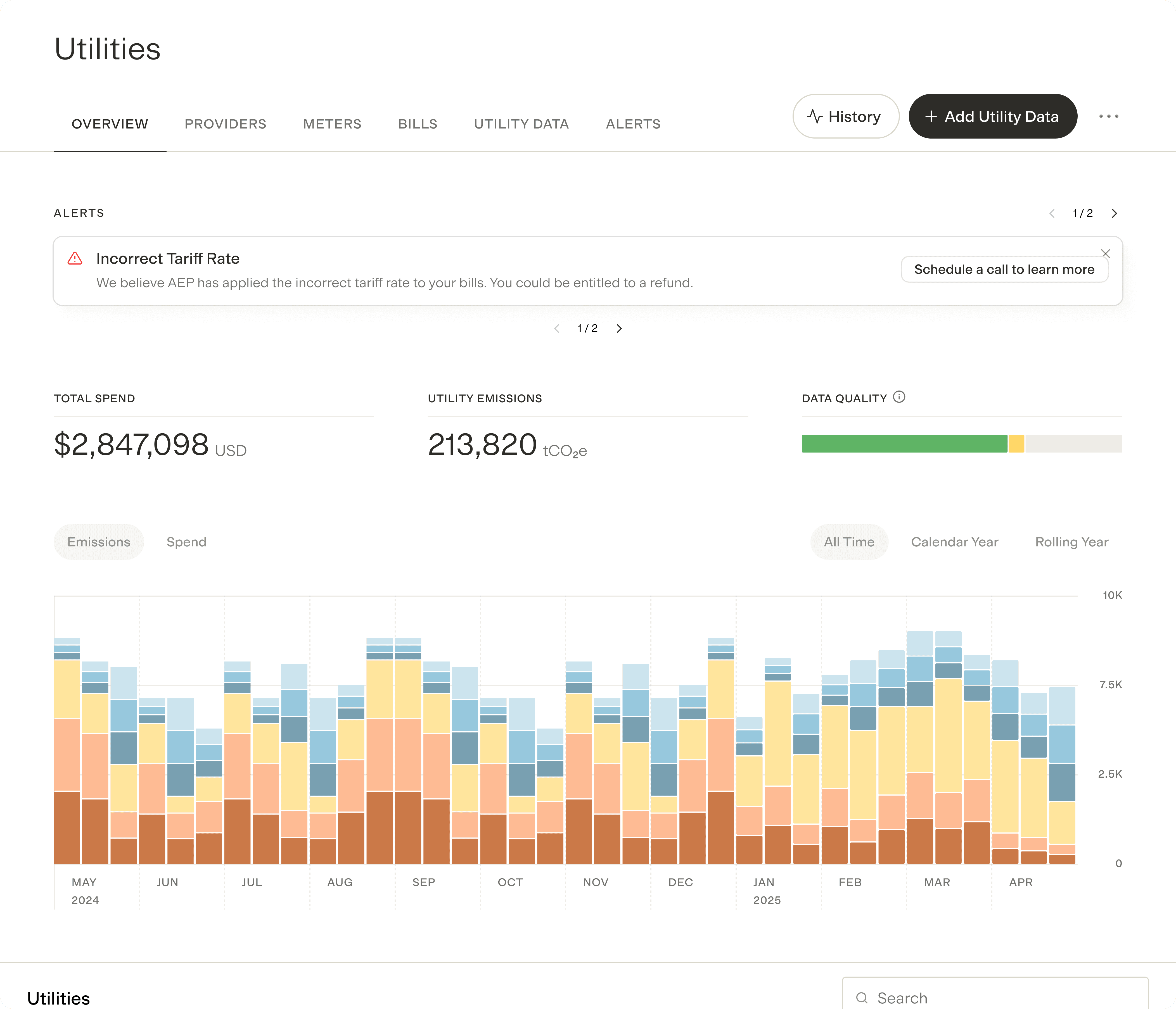Click the 213,820 utility emissions value
The width and height of the screenshot is (1176, 1009).
click(482, 444)
